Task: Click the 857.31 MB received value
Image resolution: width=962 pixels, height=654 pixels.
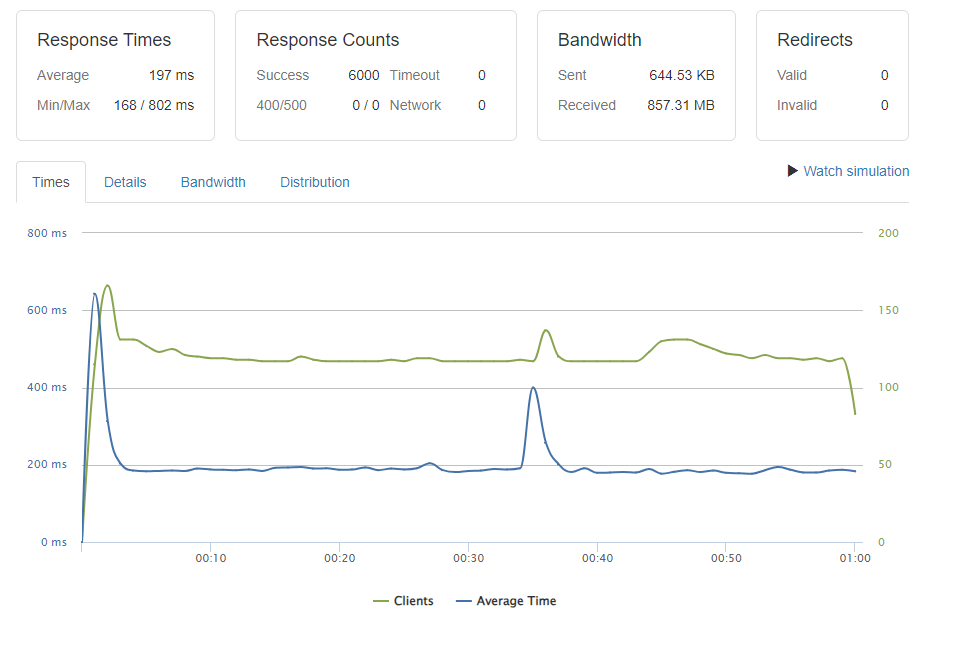Action: click(x=681, y=105)
